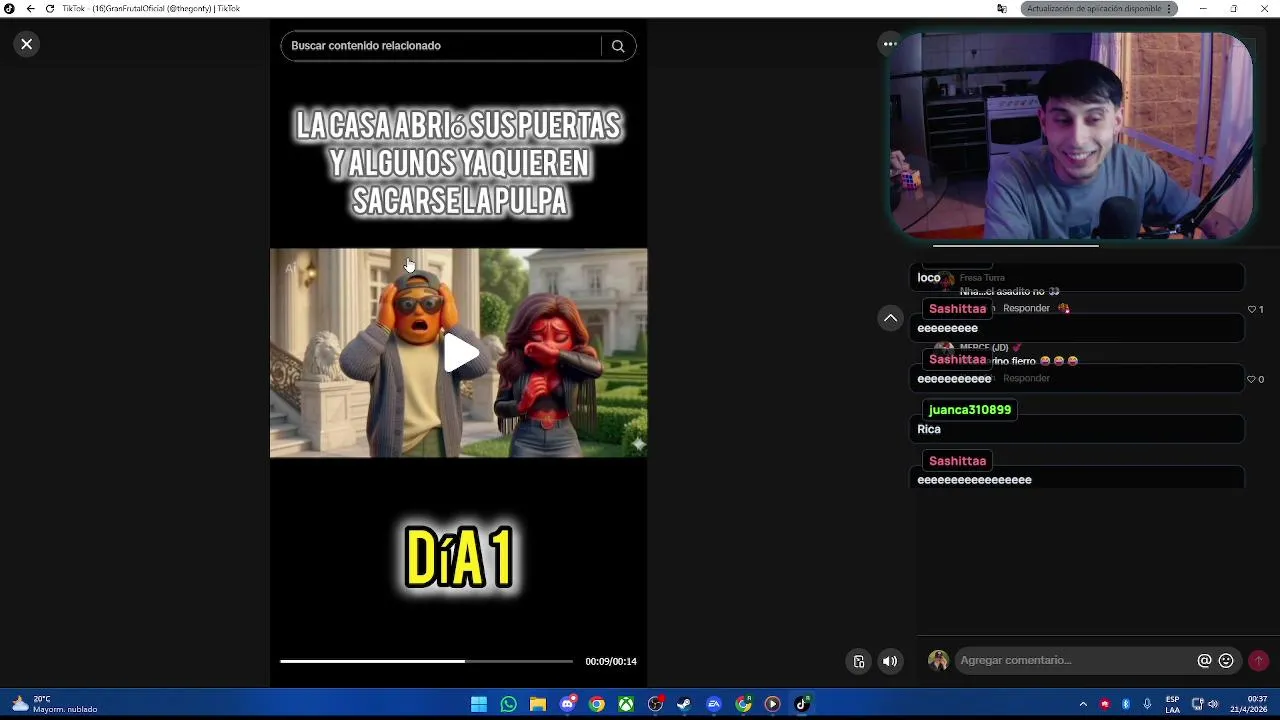
Task: Open the Xbox app from the taskbar
Action: tap(626, 704)
